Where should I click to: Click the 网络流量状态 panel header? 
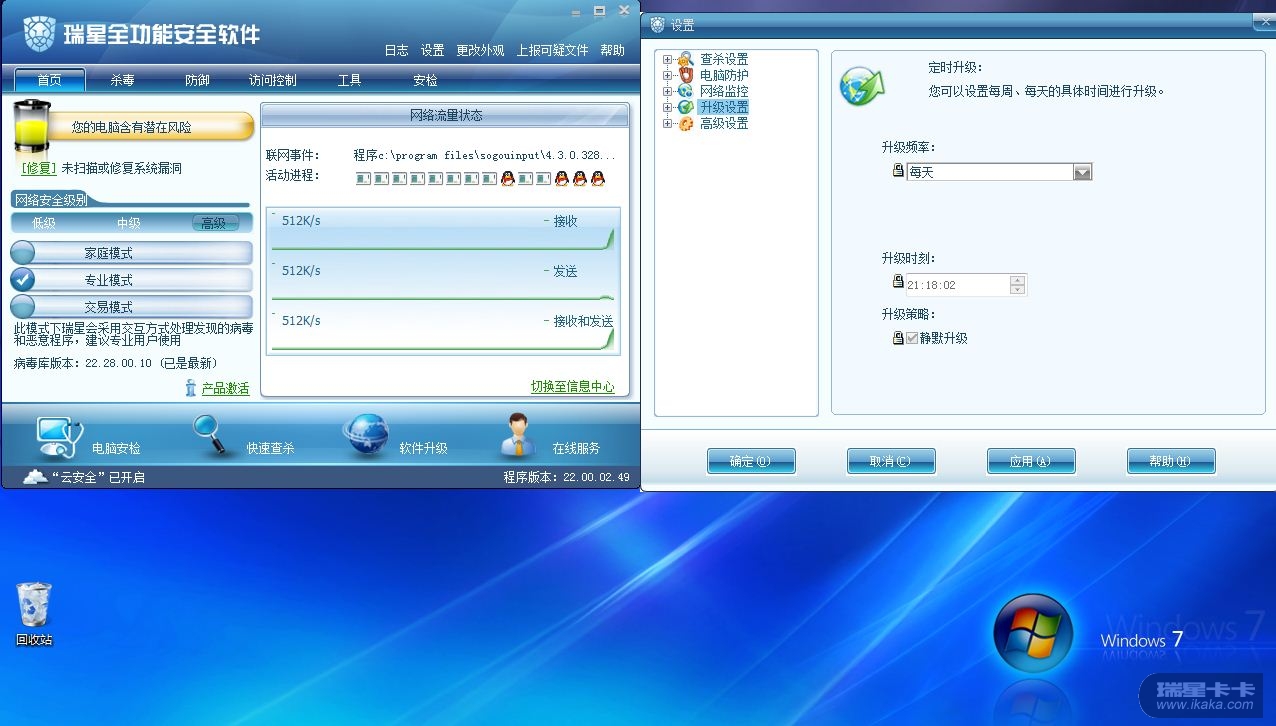[445, 115]
